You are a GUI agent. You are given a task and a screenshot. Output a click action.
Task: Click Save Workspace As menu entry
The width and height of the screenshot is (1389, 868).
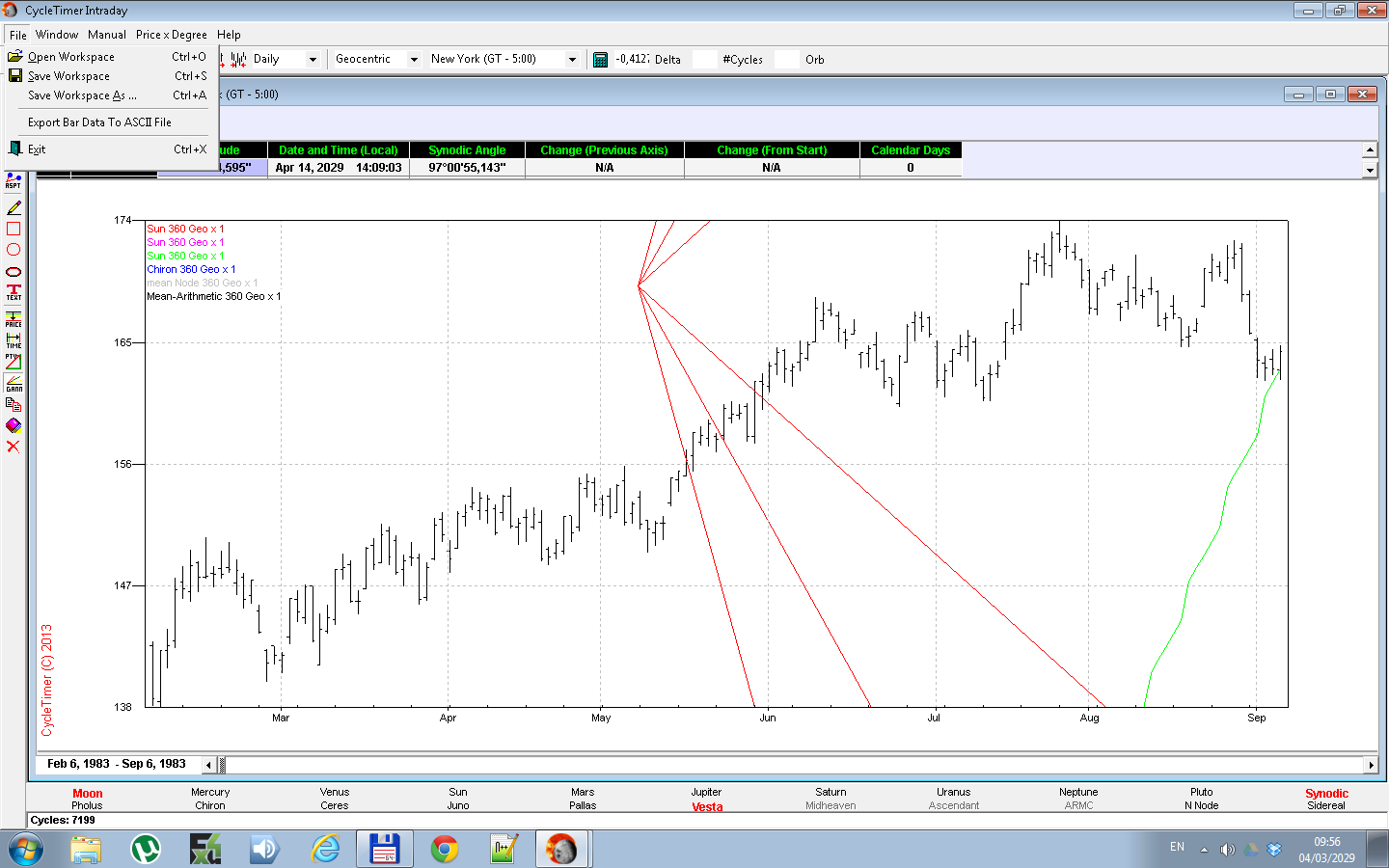coord(82,95)
